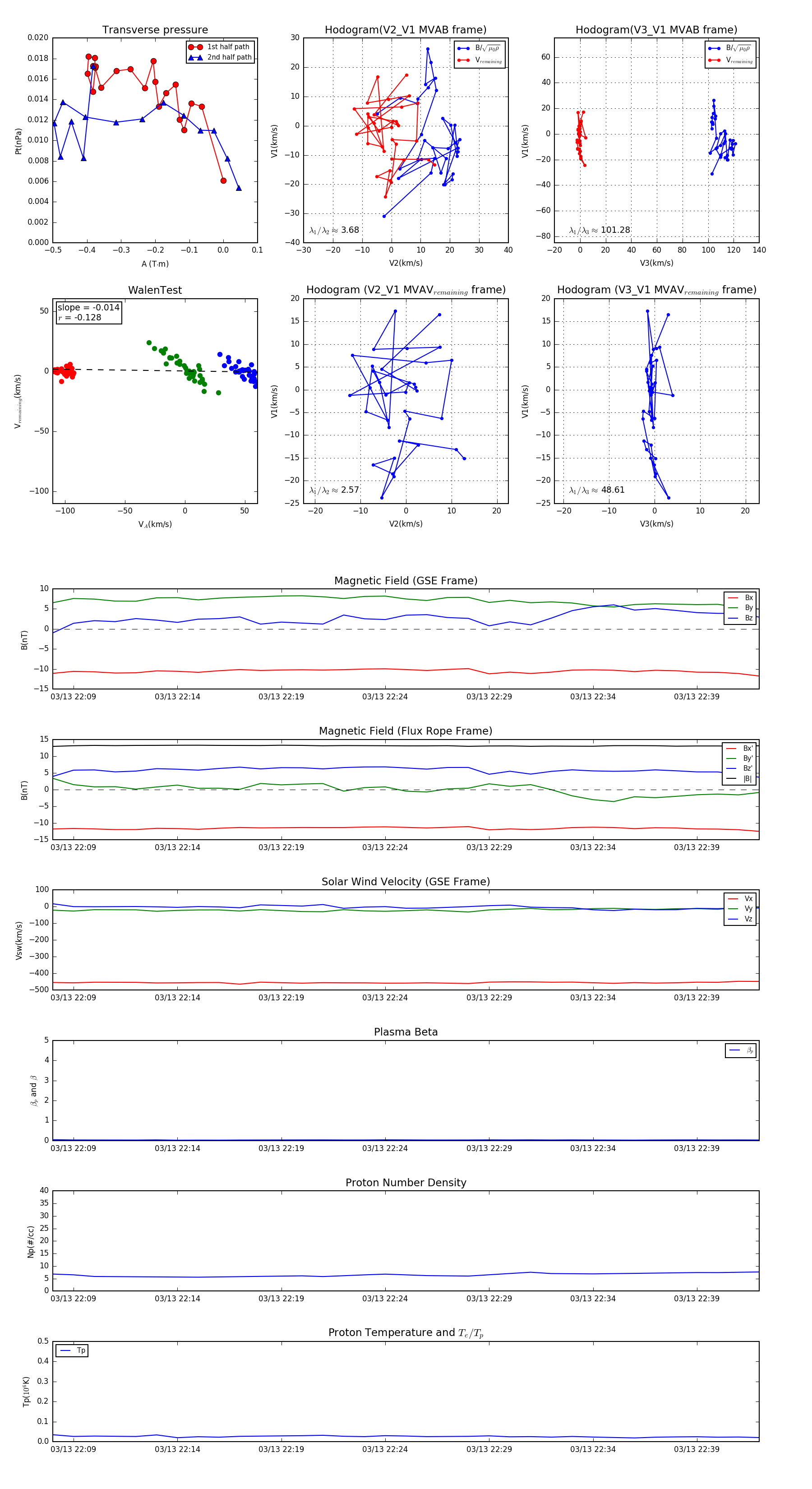Click 'B/√μ0ρ' legend in V3_V1 MVAB hodogram
The image size is (812, 1489).
click(730, 49)
